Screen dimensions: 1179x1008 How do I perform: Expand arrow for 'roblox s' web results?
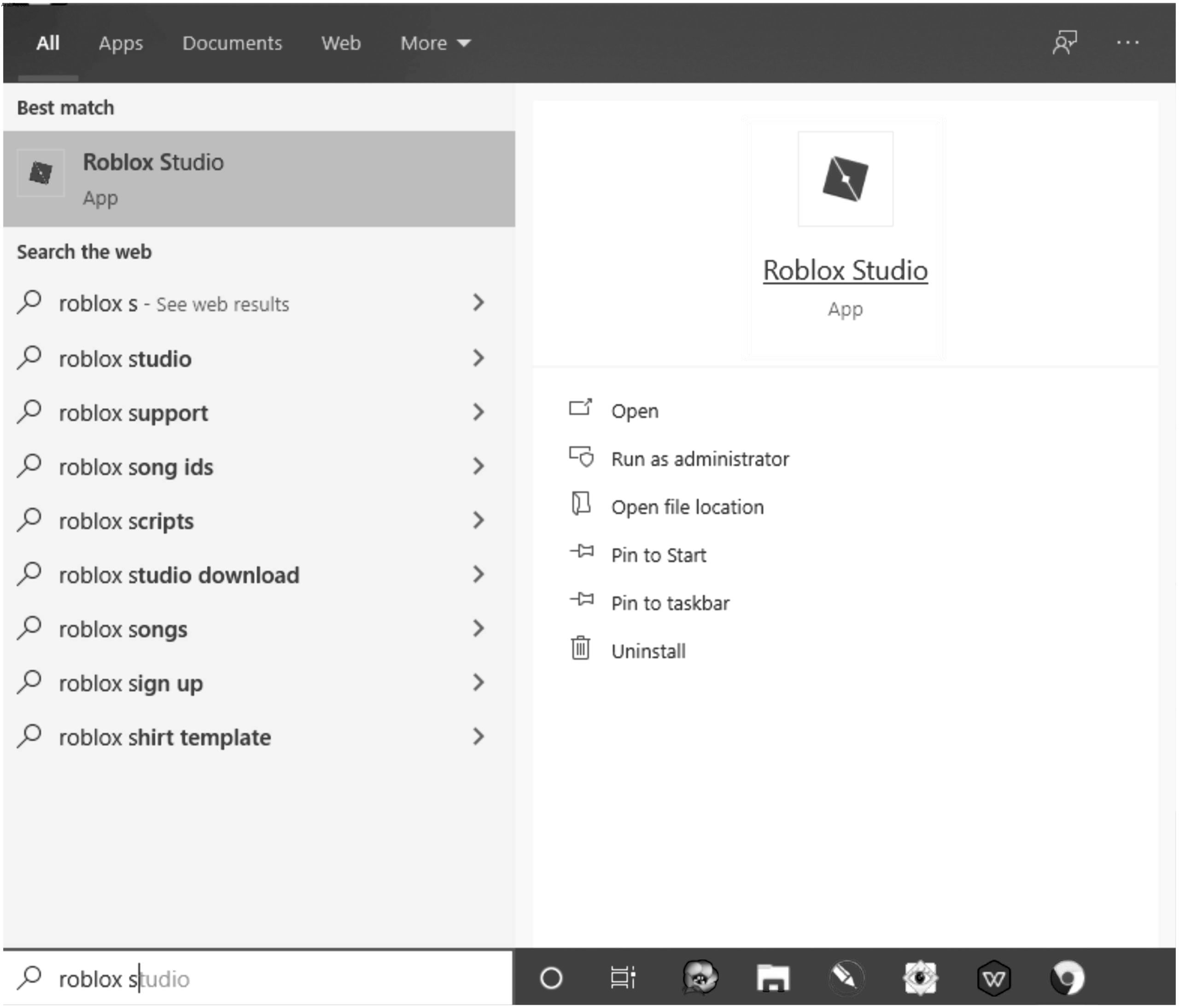479,303
